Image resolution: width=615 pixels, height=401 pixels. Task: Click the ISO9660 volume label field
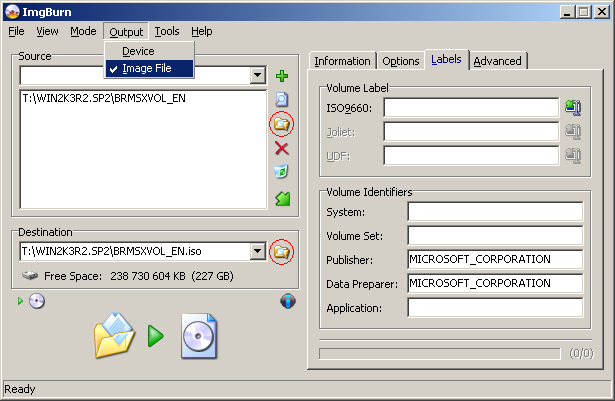(471, 108)
